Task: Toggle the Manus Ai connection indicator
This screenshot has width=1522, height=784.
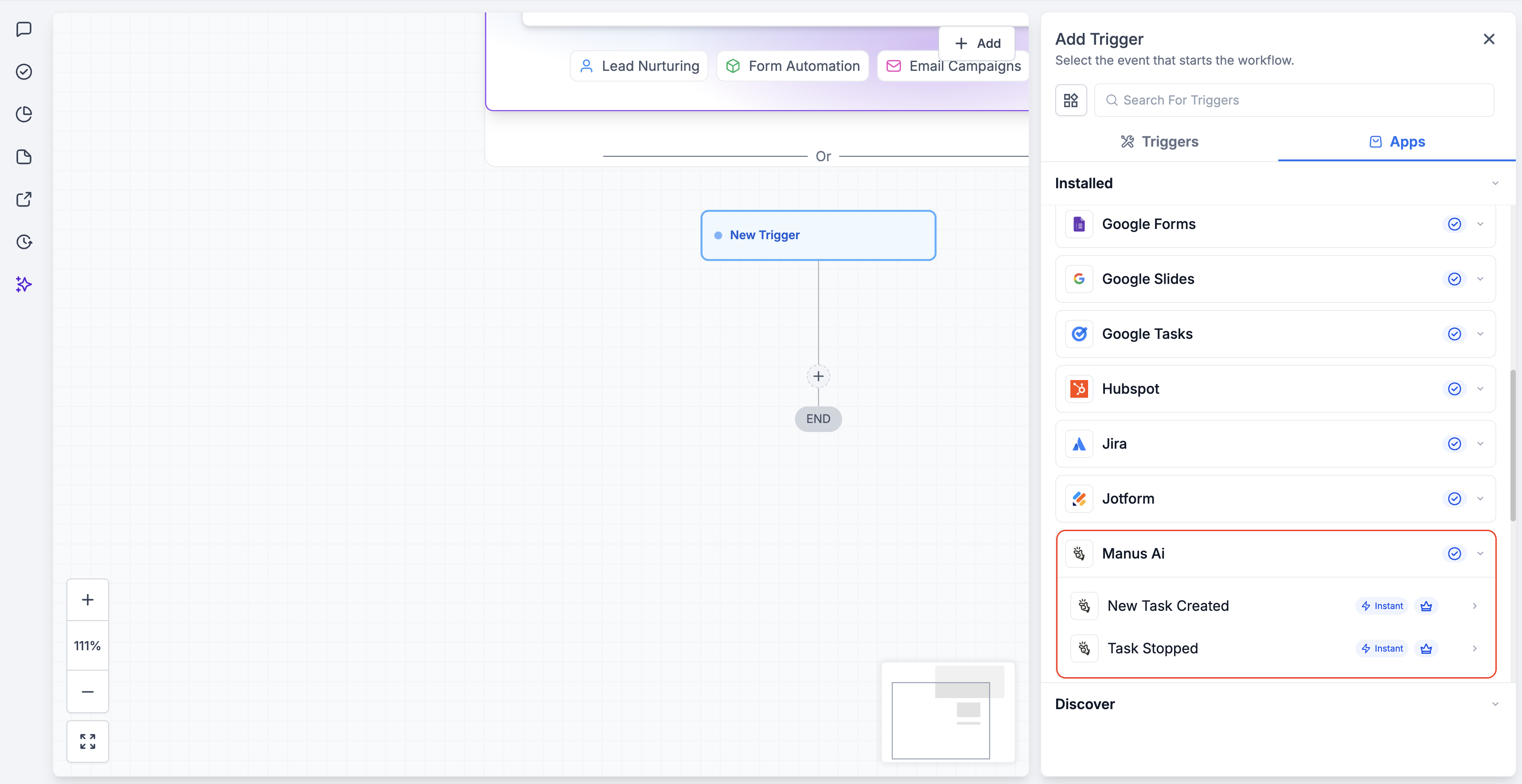Action: pos(1454,554)
